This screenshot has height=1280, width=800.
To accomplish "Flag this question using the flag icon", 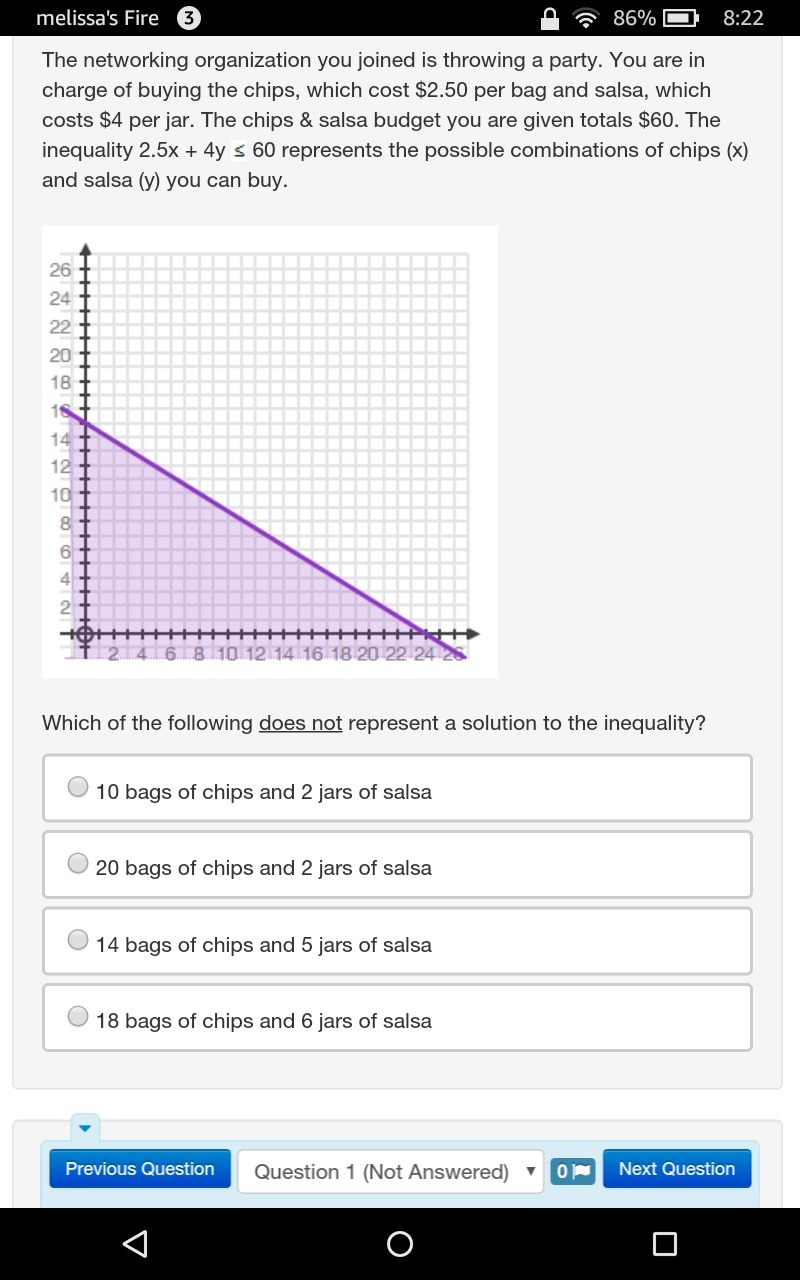I will pyautogui.click(x=573, y=1171).
